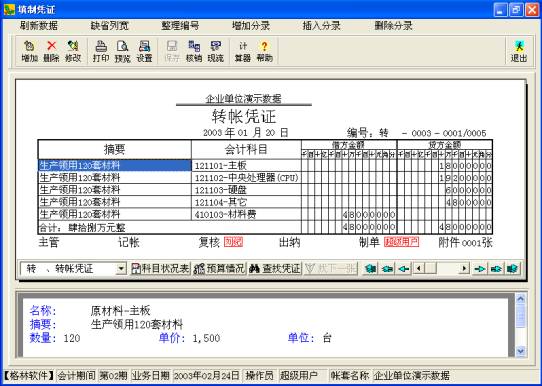
Task: Click voucher scrollbar right arrow
Action: coord(464,269)
